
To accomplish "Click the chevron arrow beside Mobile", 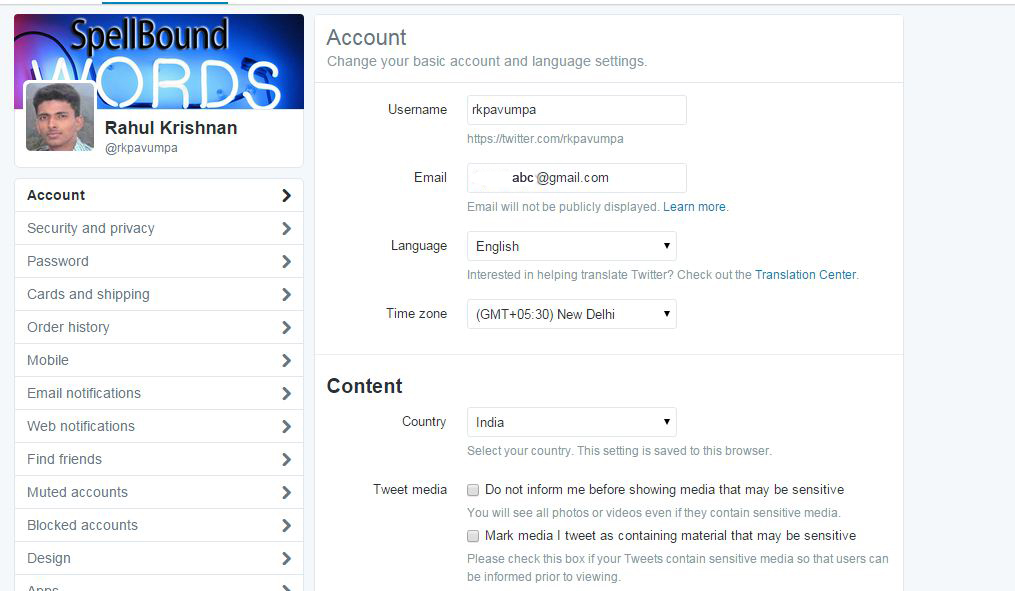I will [x=286, y=361].
